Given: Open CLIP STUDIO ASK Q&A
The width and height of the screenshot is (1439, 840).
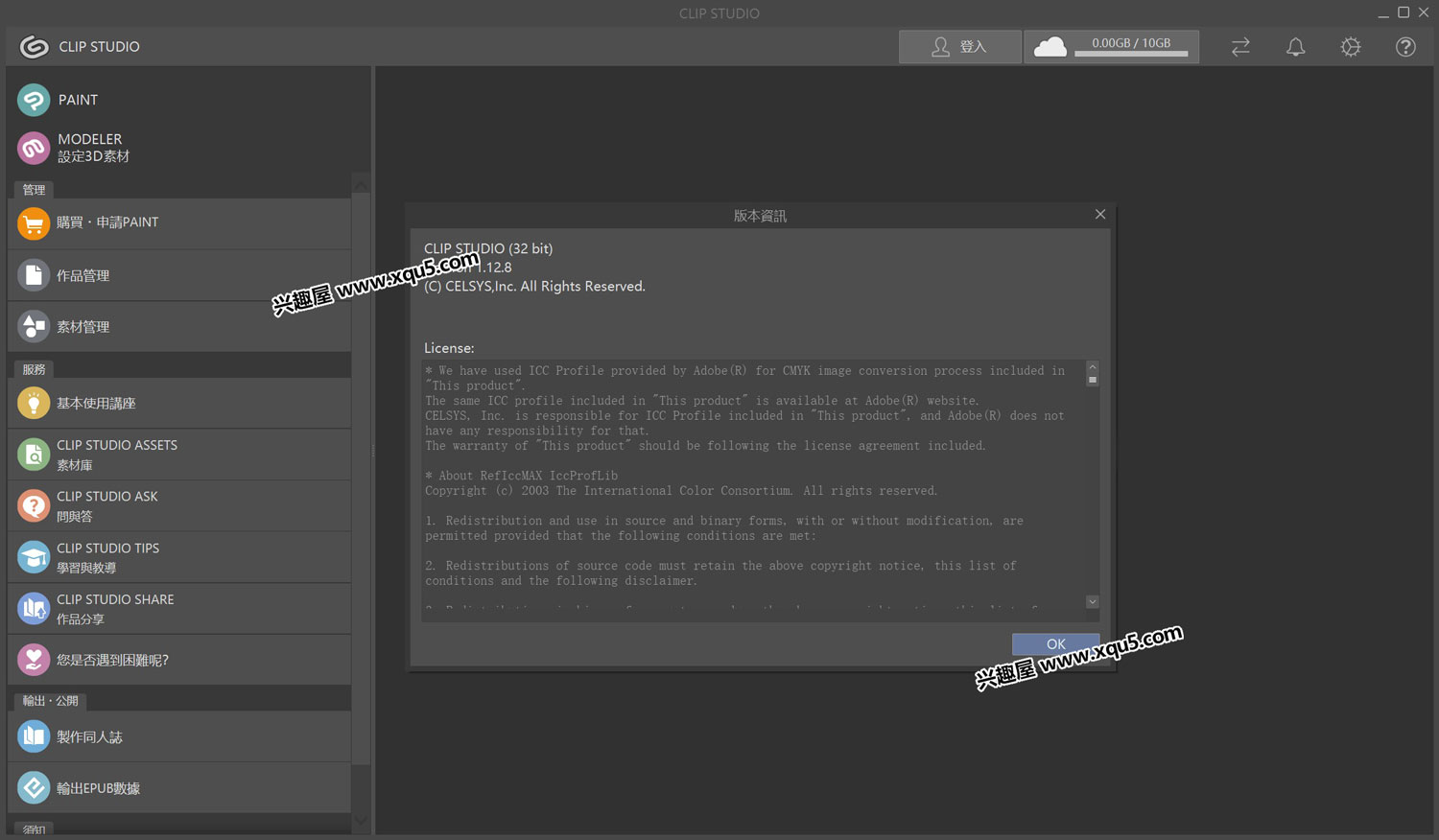Looking at the screenshot, I should 179,505.
